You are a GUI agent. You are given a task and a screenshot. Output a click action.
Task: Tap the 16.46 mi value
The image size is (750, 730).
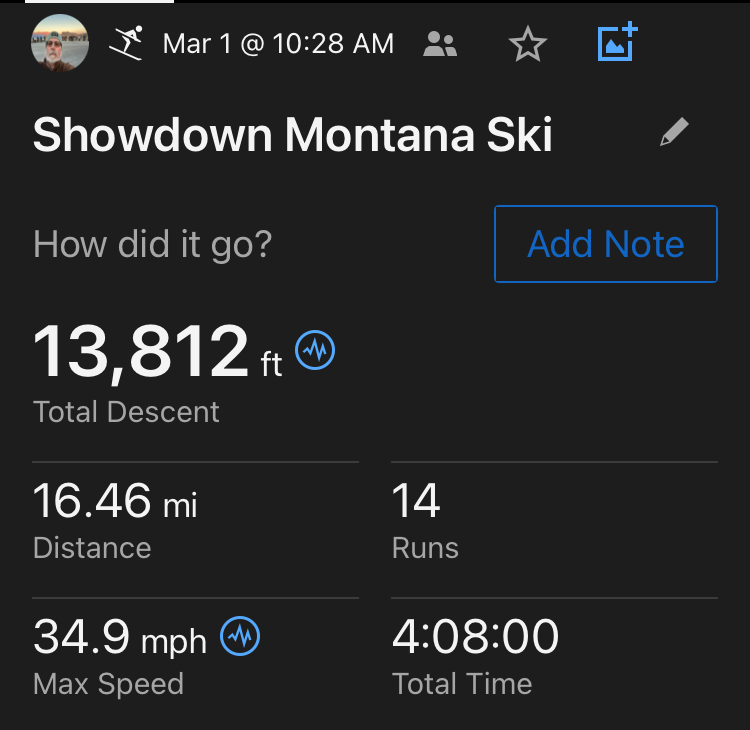(x=115, y=501)
